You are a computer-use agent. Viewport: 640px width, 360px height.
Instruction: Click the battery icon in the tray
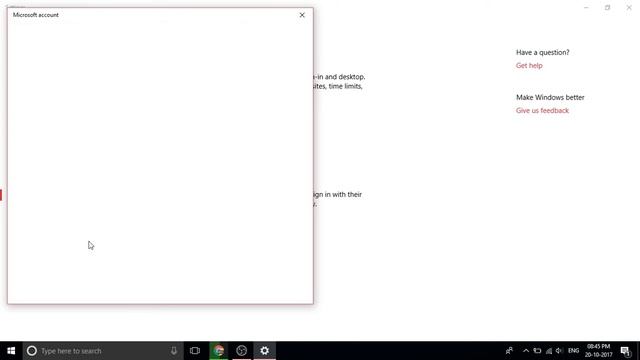click(537, 351)
